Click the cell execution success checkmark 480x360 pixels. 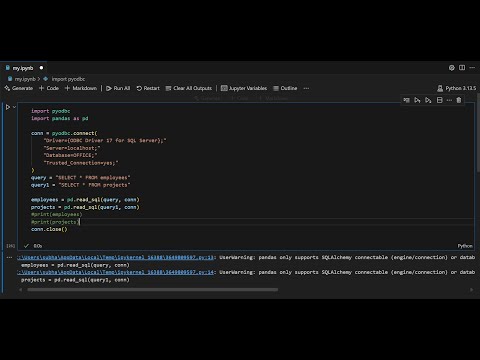pos(26,246)
